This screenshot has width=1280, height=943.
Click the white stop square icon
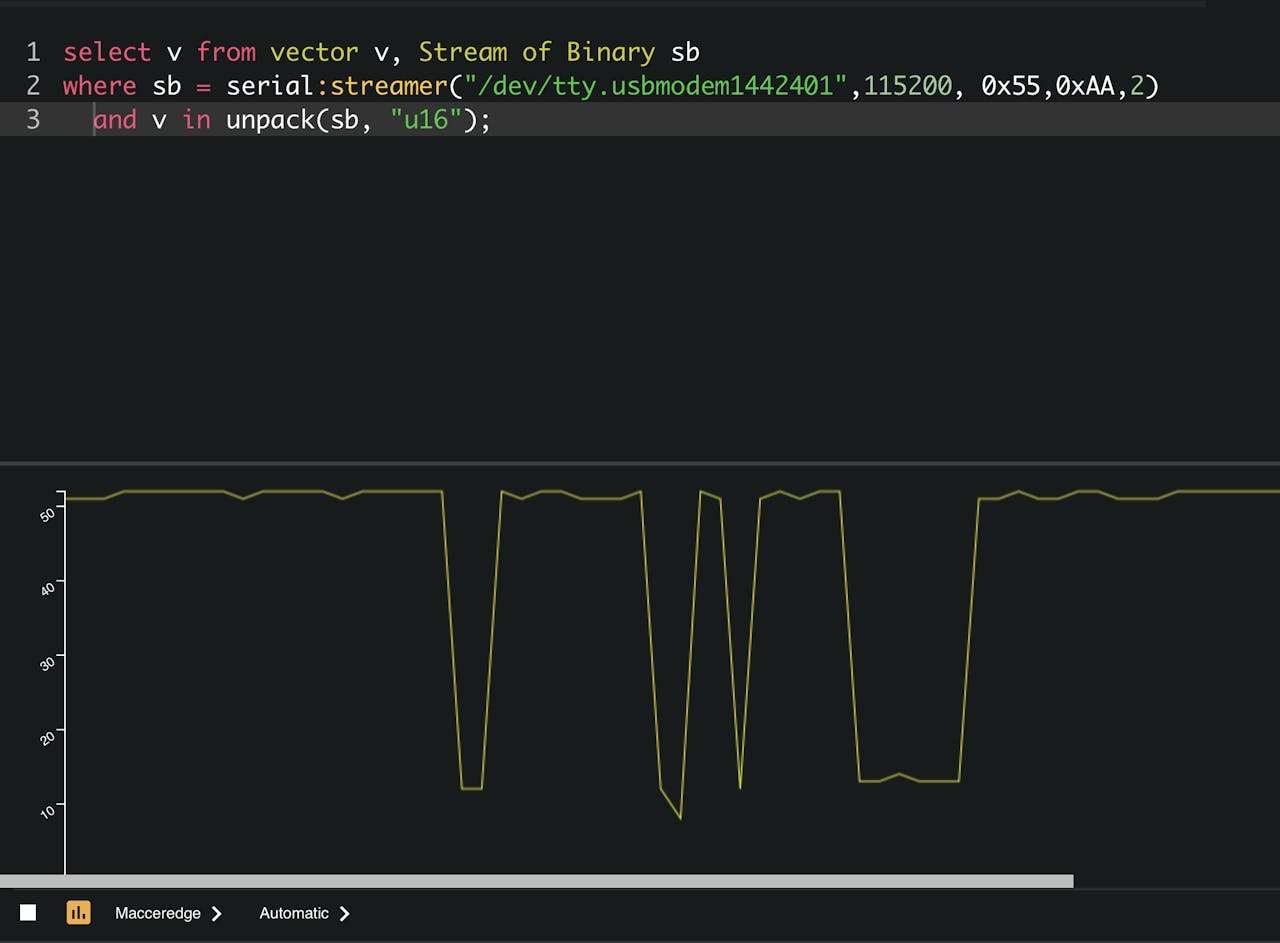29,912
